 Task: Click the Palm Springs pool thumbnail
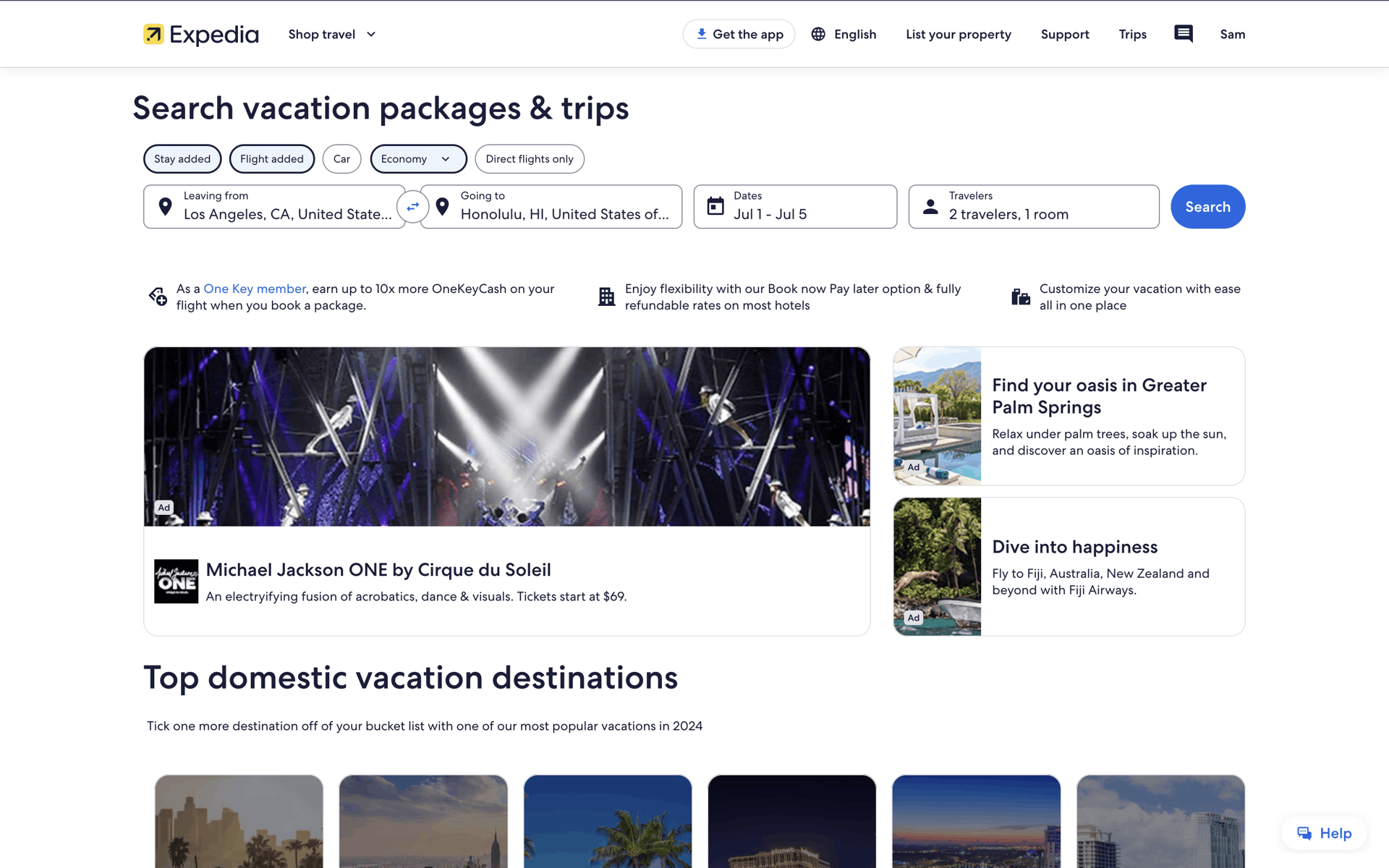pos(937,416)
